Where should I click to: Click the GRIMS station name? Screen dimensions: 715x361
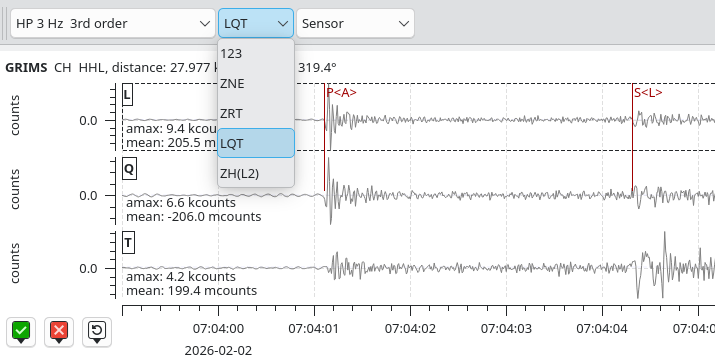(26, 68)
